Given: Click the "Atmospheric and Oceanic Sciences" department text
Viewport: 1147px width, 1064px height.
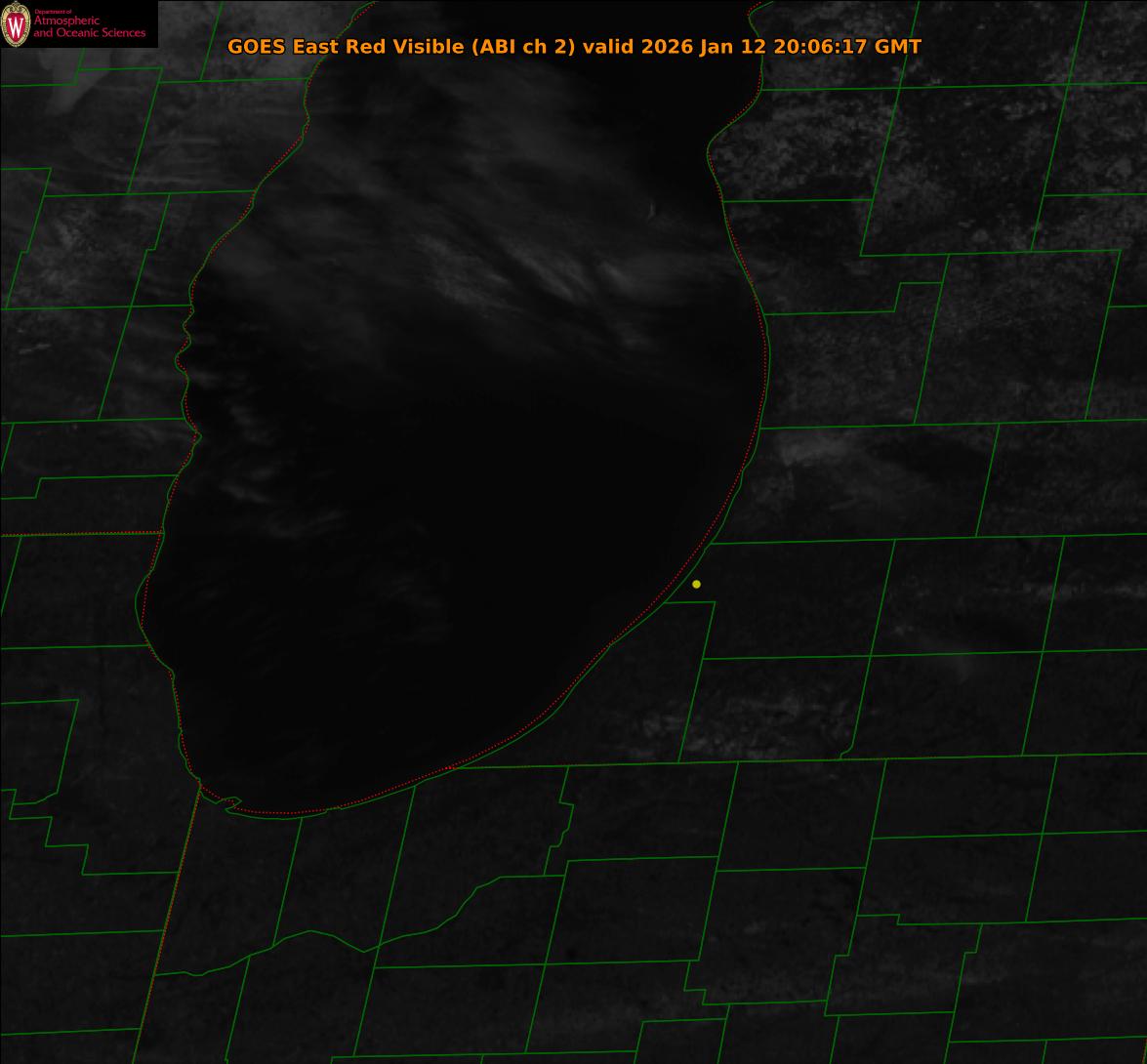Looking at the screenshot, I should coord(89,27).
